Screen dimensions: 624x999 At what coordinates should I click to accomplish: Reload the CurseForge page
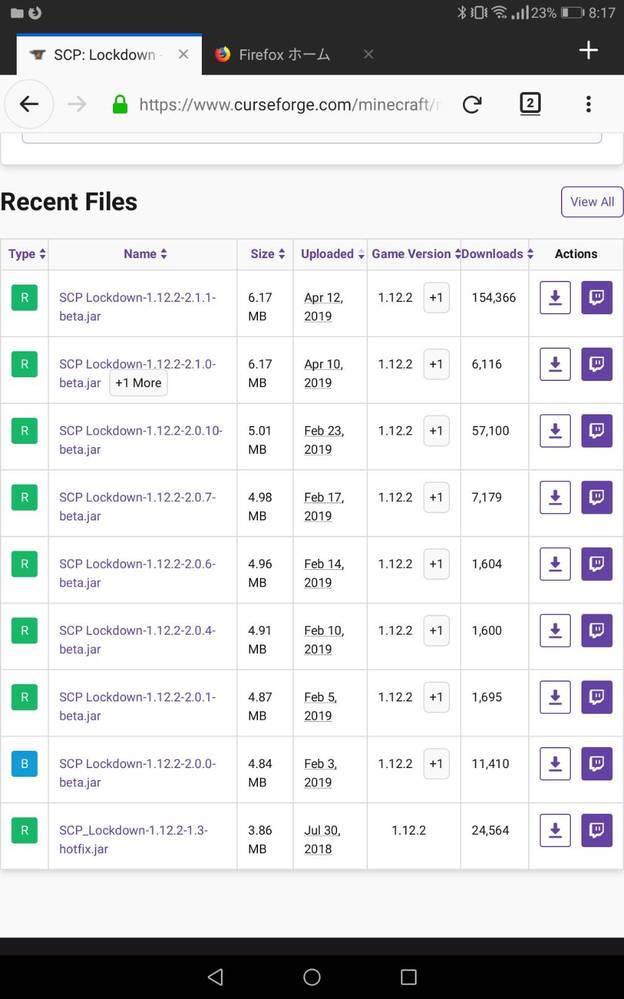tap(472, 104)
